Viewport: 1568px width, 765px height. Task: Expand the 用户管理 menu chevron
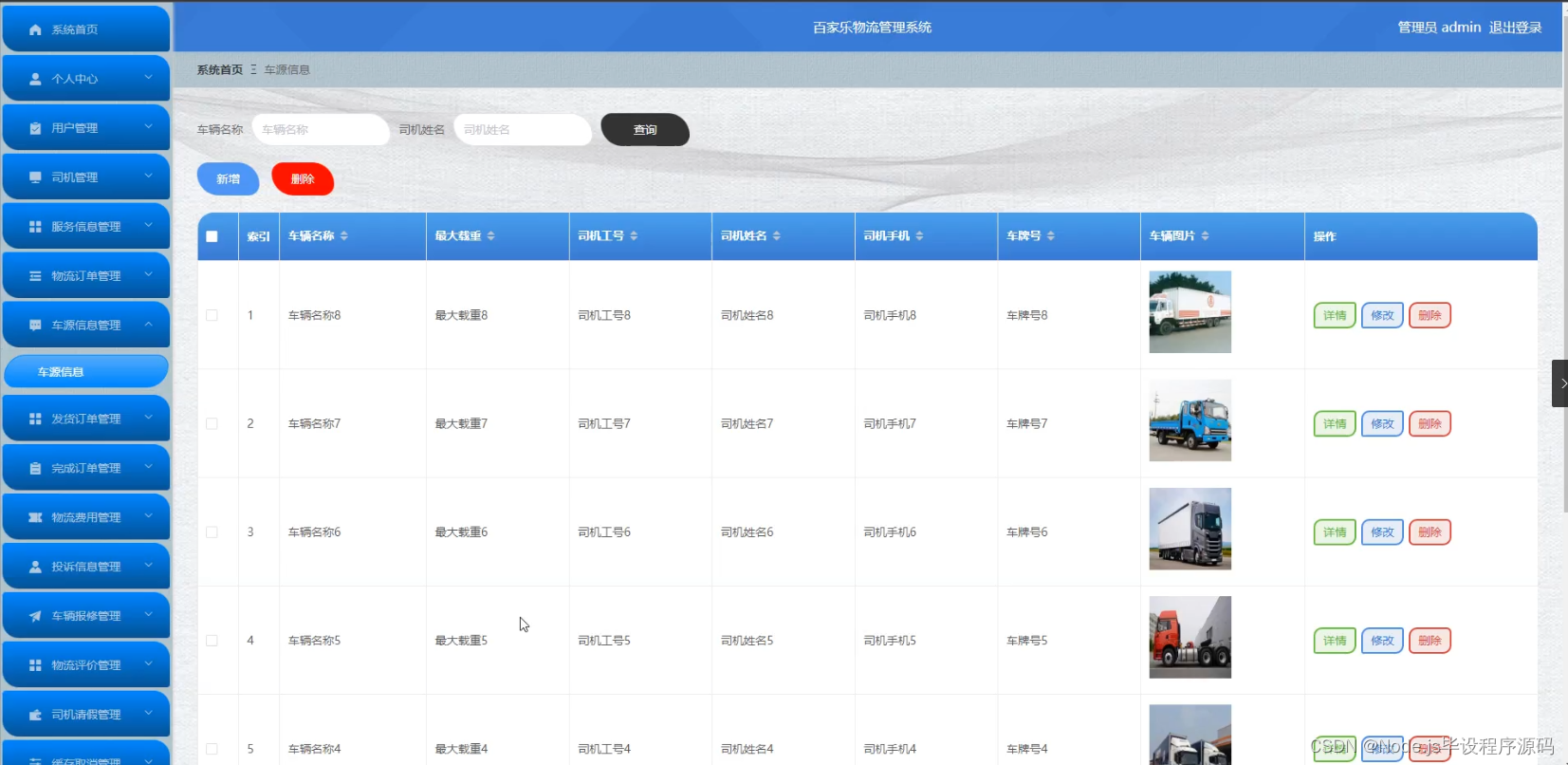point(148,127)
